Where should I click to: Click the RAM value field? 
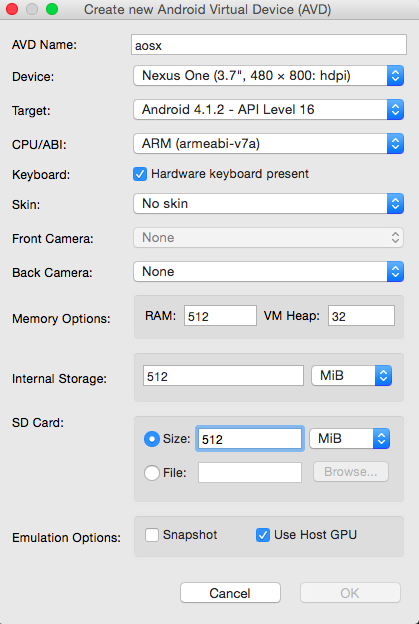tap(220, 316)
